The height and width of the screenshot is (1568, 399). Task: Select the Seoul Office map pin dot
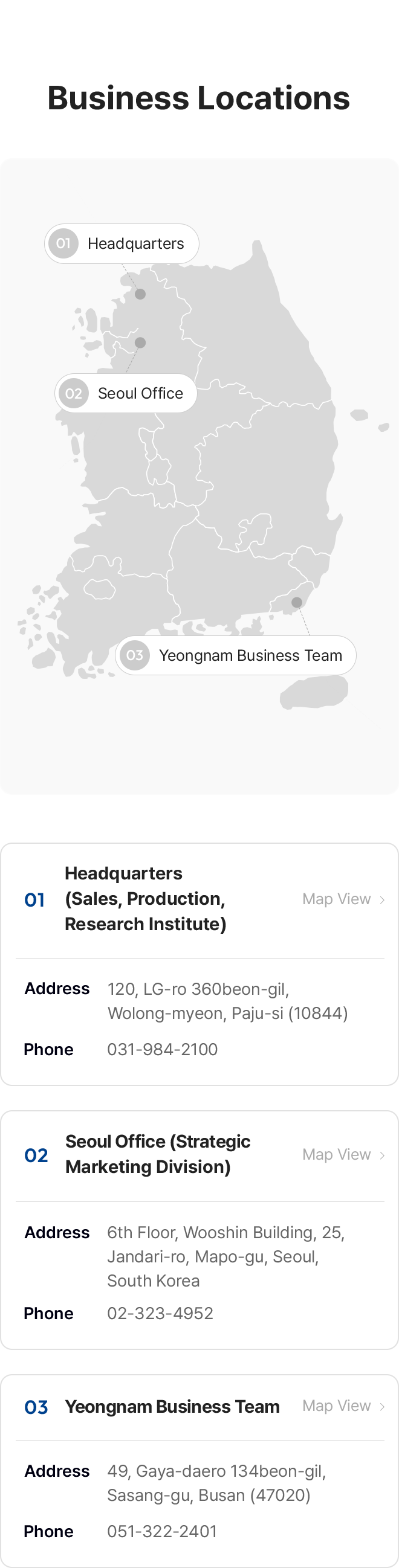point(140,342)
